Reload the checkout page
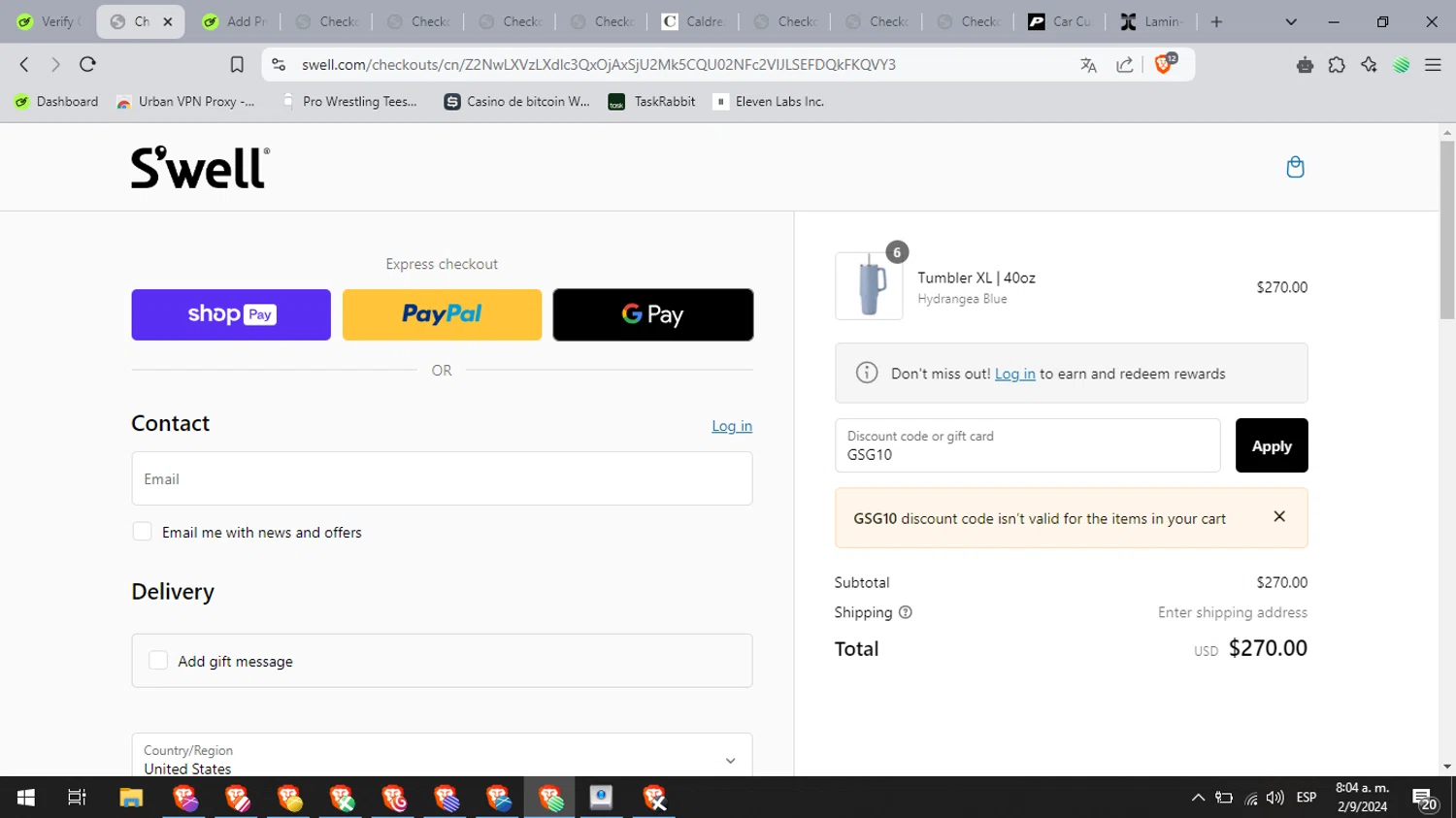1456x818 pixels. (87, 64)
